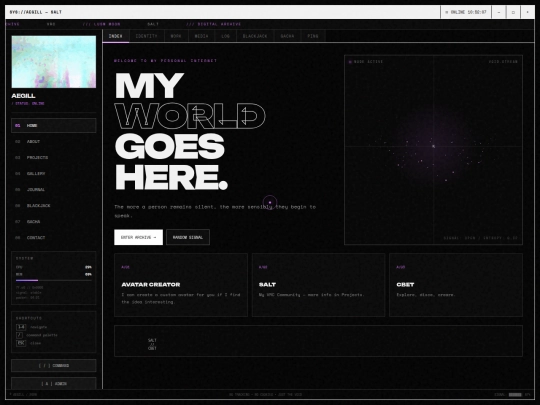This screenshot has height=405, width=540.
Task: Maximize the window
Action: point(513,12)
